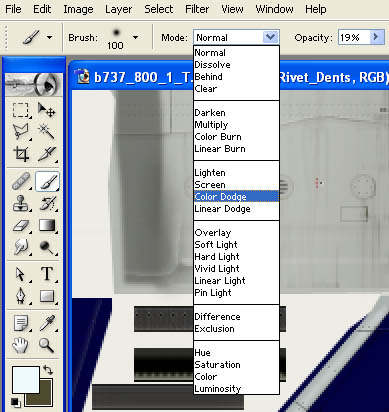Select the Polygonal Lasso tool

click(x=21, y=131)
